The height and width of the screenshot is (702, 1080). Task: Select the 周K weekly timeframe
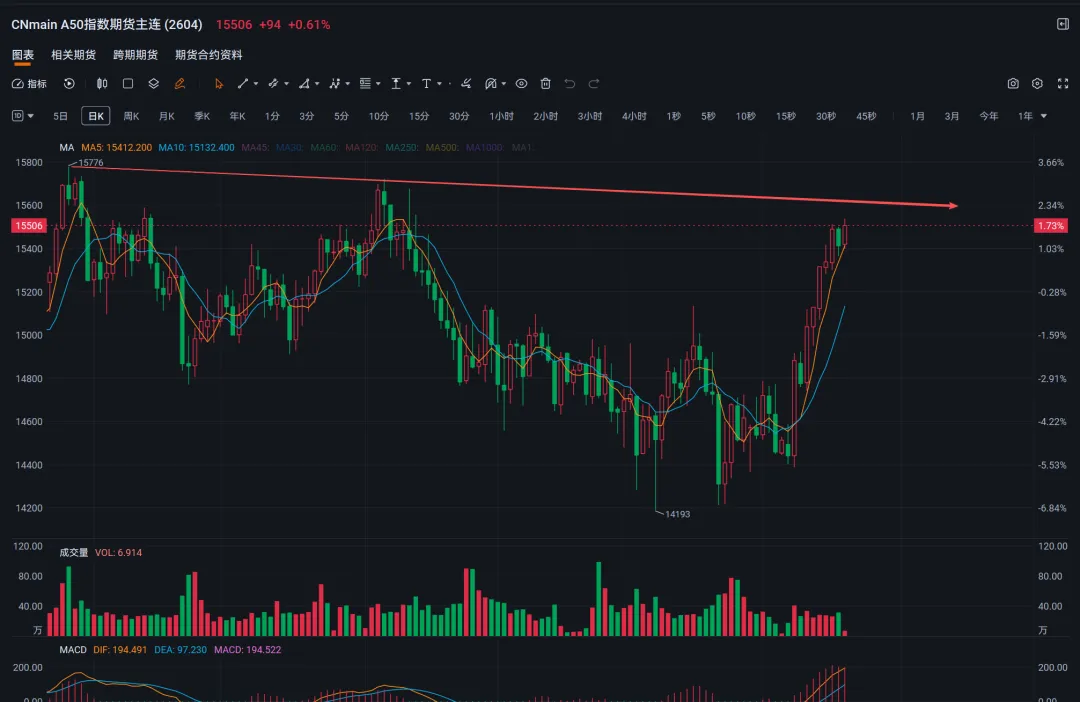pyautogui.click(x=131, y=116)
